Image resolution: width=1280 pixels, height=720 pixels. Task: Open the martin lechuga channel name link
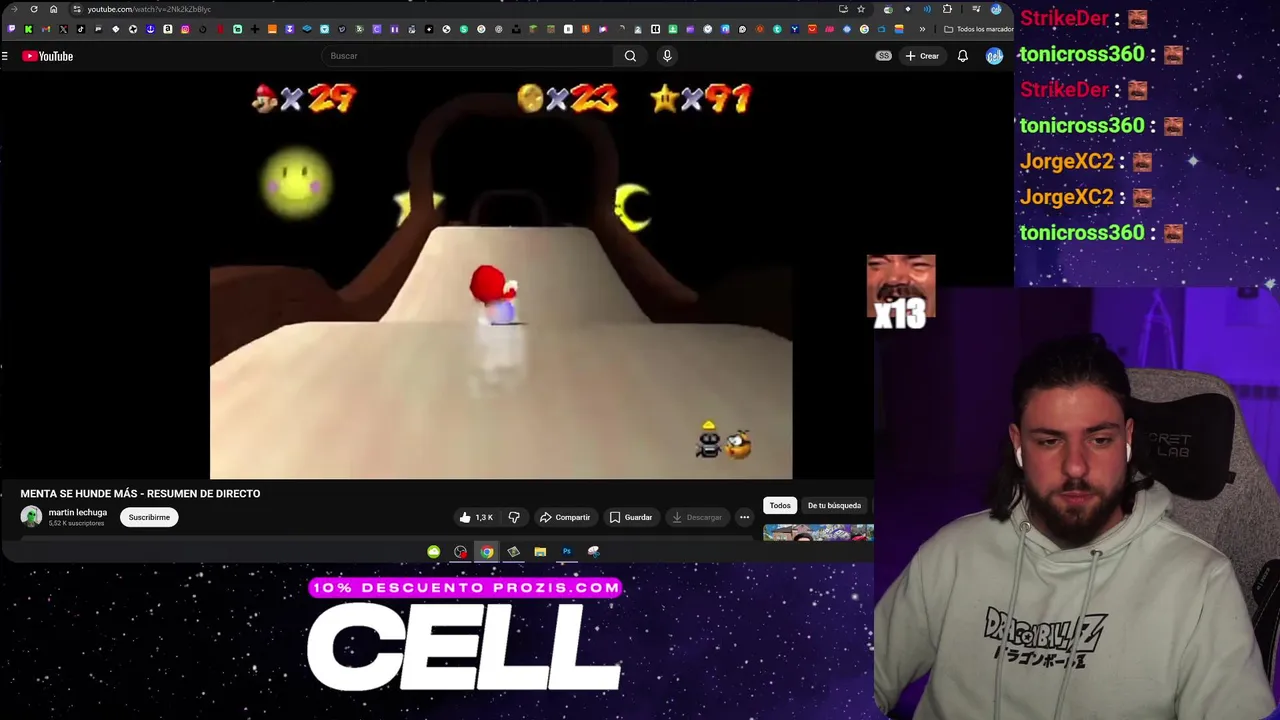pos(78,512)
